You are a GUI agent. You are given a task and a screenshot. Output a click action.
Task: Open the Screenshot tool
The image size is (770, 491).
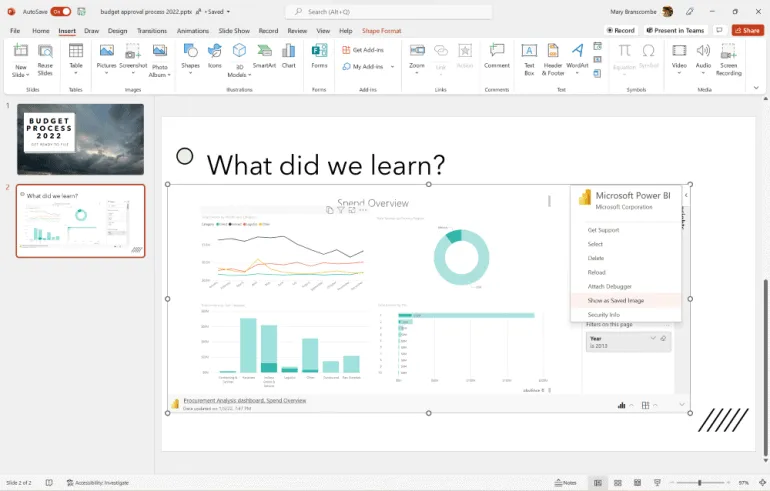pos(133,59)
